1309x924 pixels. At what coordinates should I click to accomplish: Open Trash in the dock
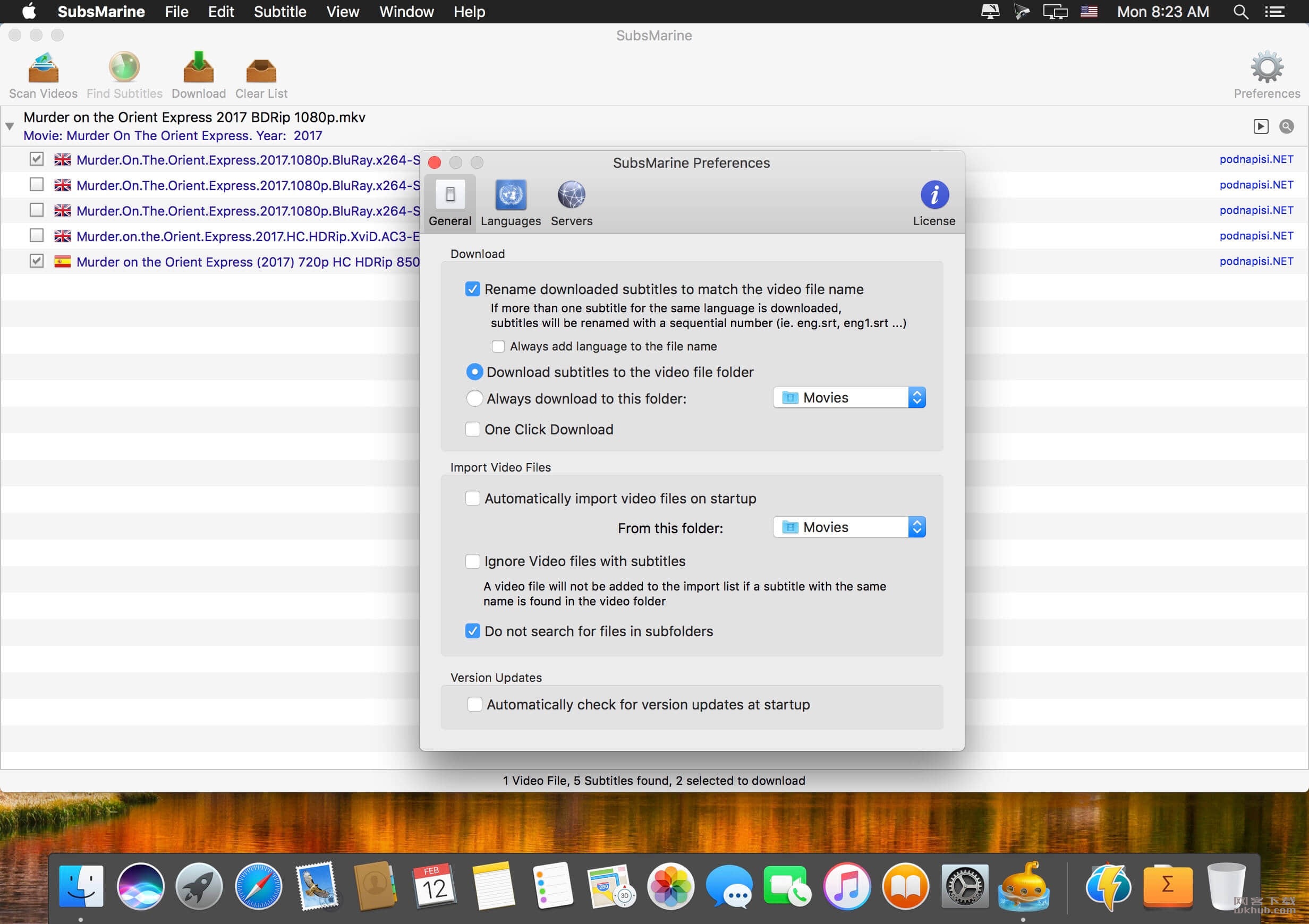(x=1226, y=886)
